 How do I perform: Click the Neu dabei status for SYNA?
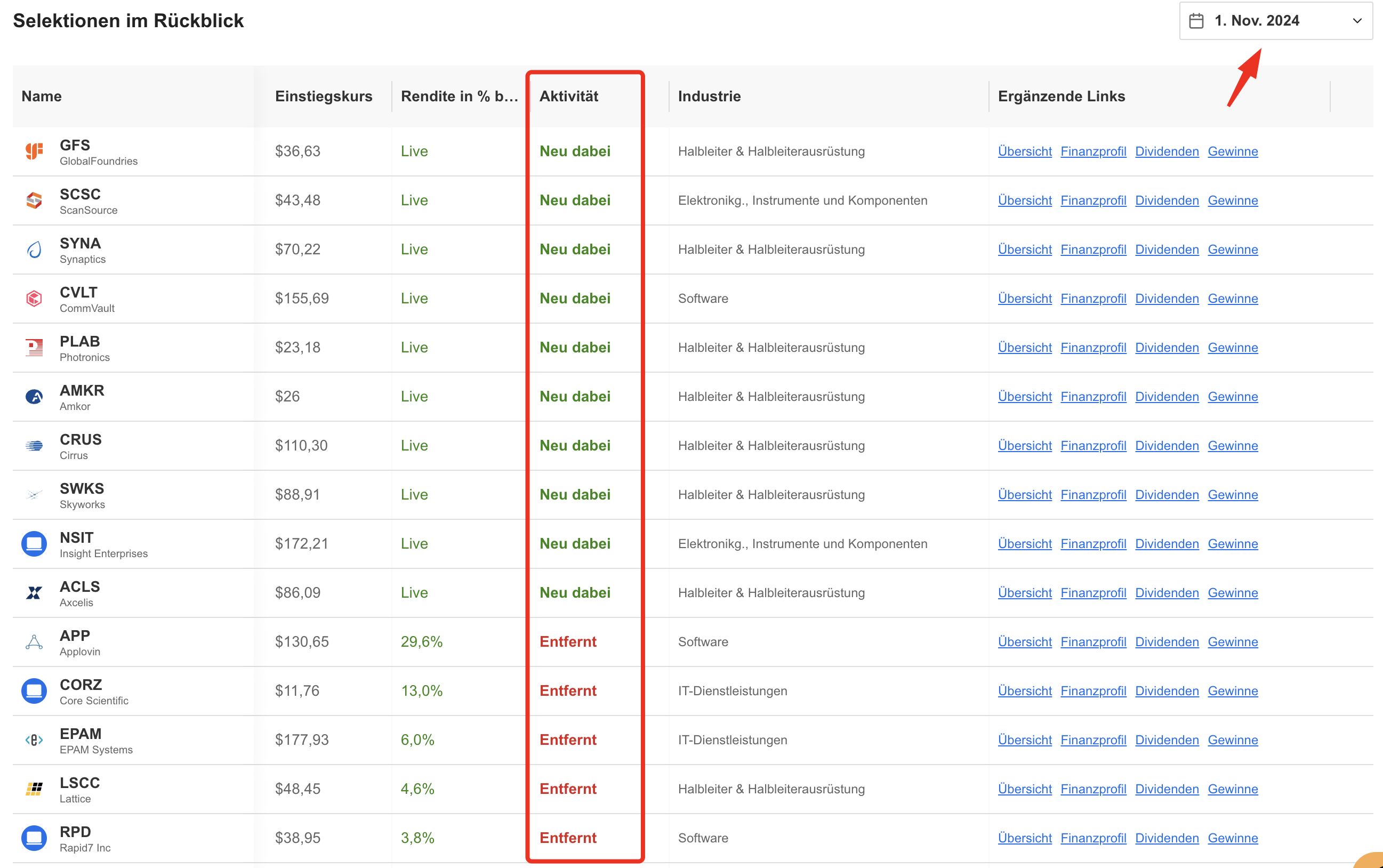click(x=575, y=250)
